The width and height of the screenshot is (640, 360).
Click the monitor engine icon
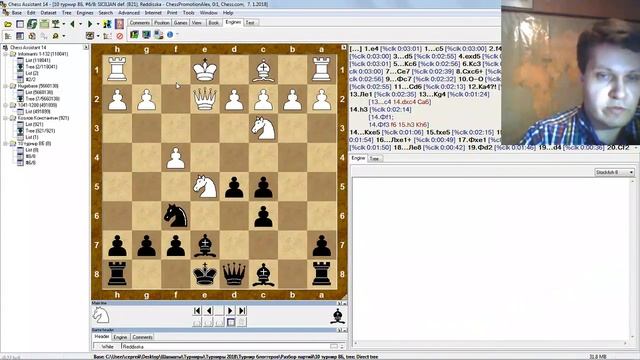146,35
